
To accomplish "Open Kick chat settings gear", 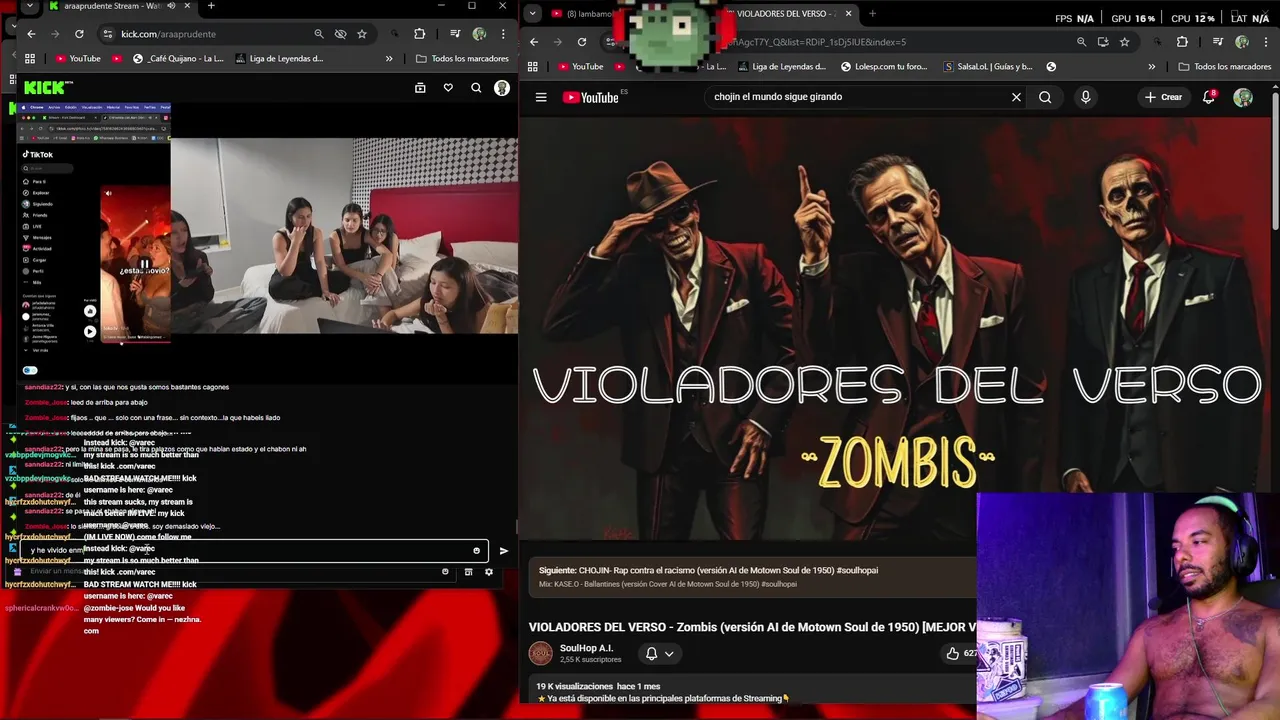I will point(488,572).
